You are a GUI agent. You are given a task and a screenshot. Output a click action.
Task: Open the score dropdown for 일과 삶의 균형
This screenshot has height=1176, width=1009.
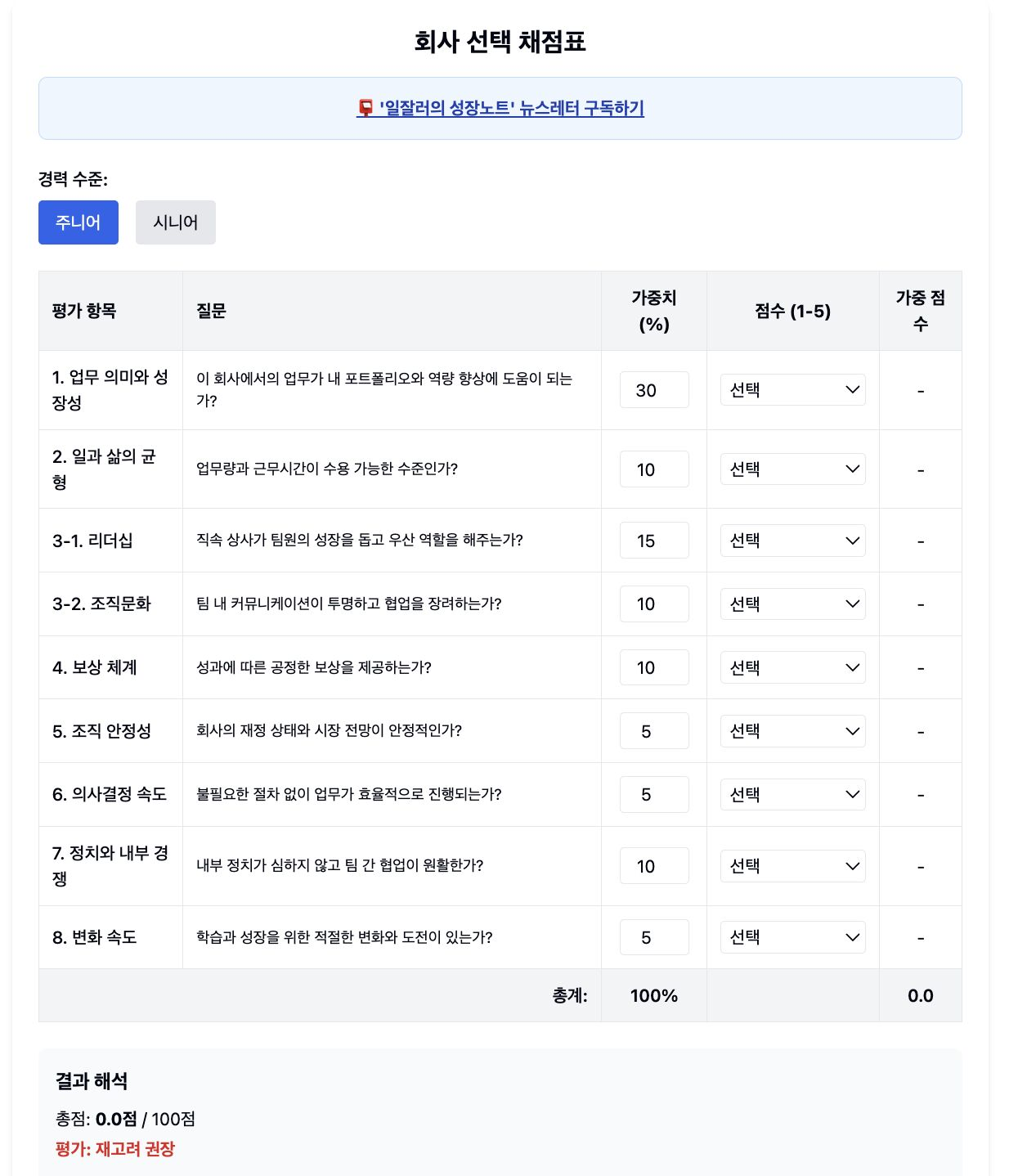pos(792,469)
